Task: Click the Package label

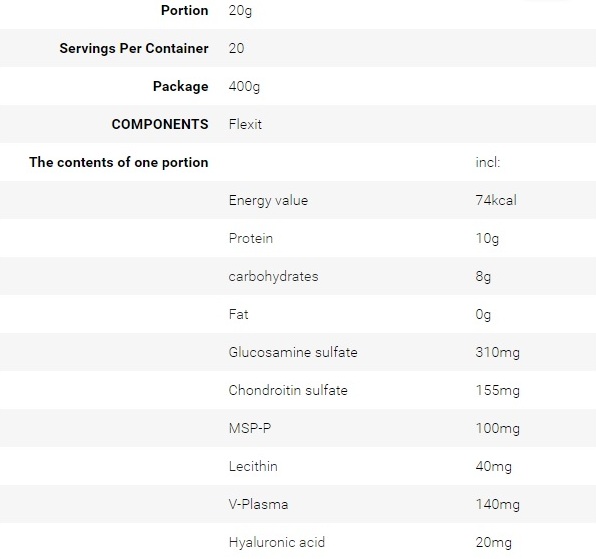Action: click(x=181, y=87)
